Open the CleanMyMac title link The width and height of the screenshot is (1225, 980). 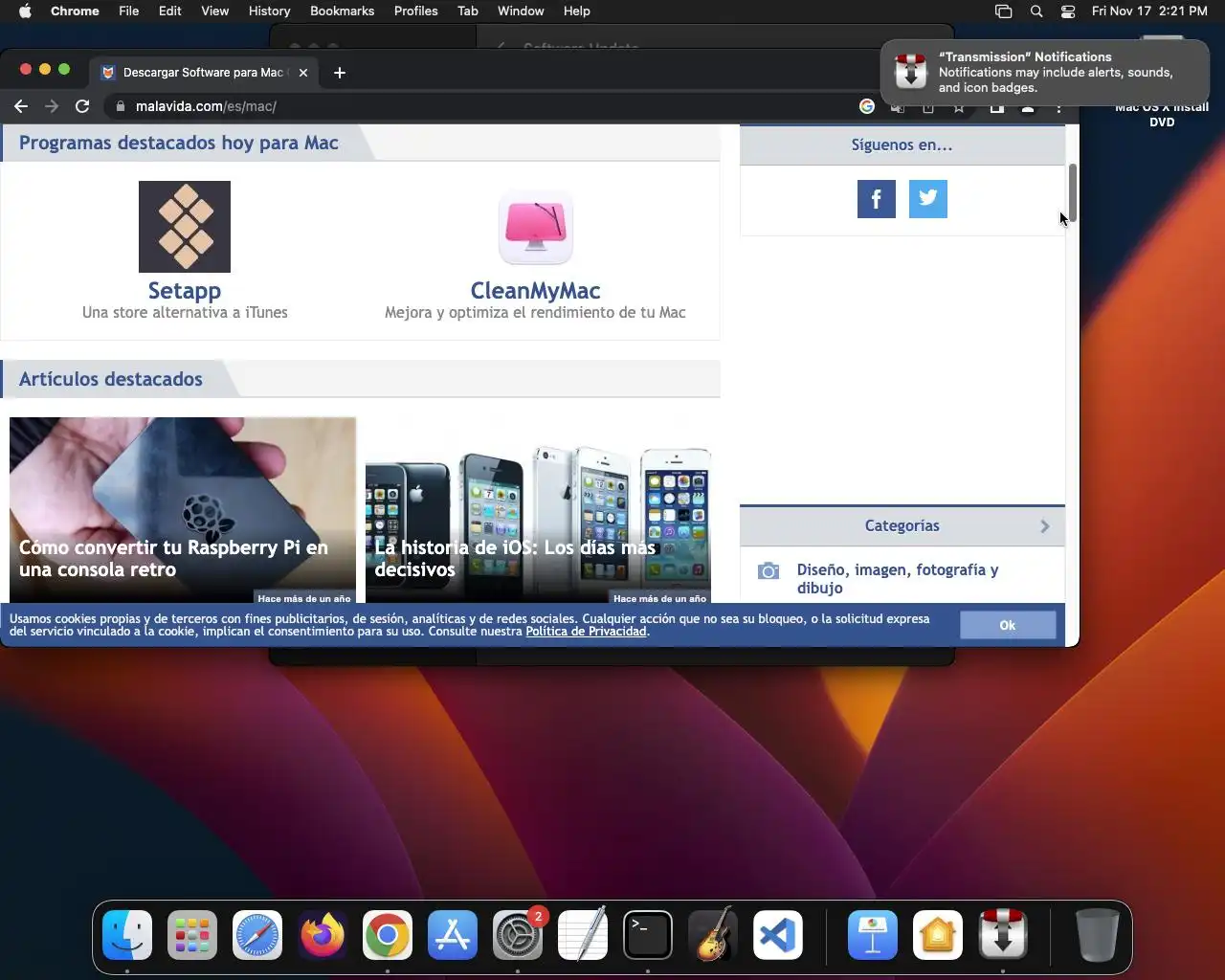[535, 290]
